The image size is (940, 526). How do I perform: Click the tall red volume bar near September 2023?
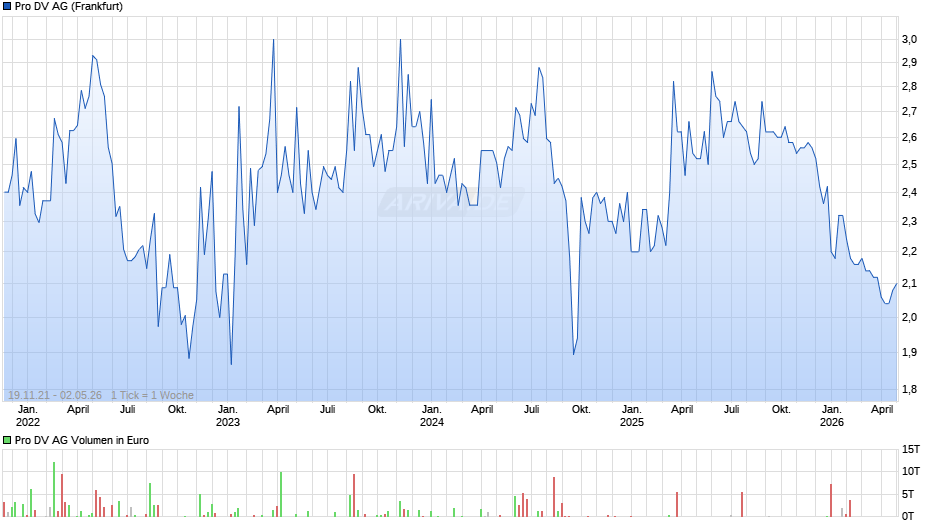(x=354, y=496)
